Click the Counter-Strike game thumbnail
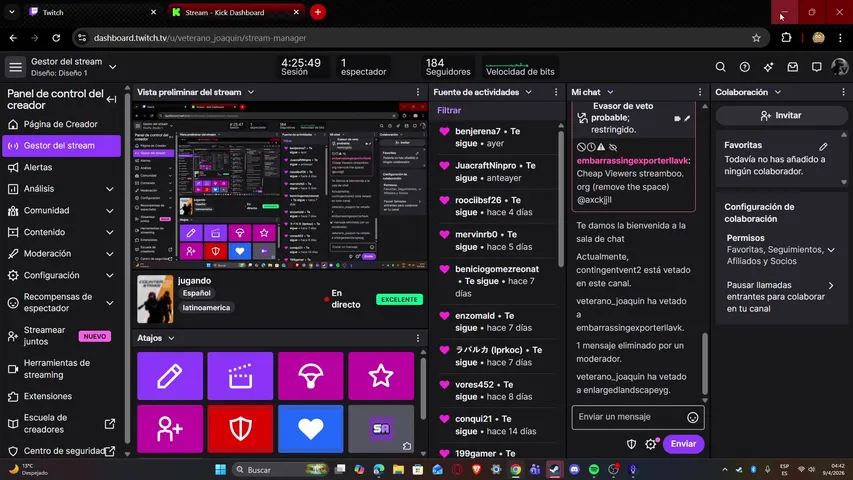 pyautogui.click(x=155, y=299)
